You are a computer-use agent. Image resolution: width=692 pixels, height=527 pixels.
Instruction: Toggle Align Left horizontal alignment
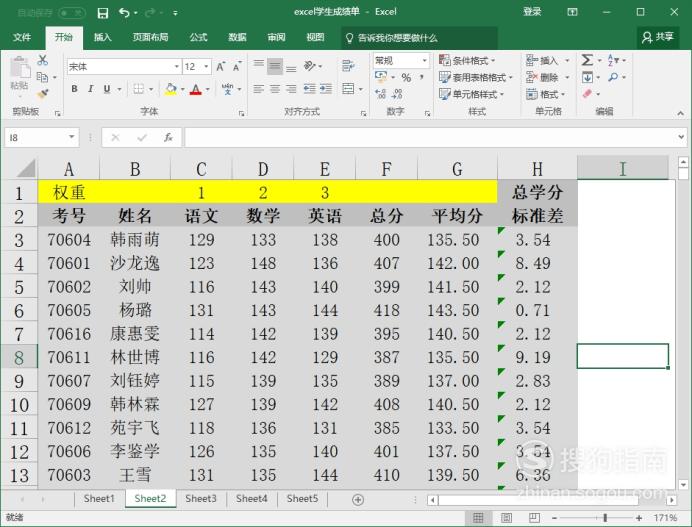point(259,89)
